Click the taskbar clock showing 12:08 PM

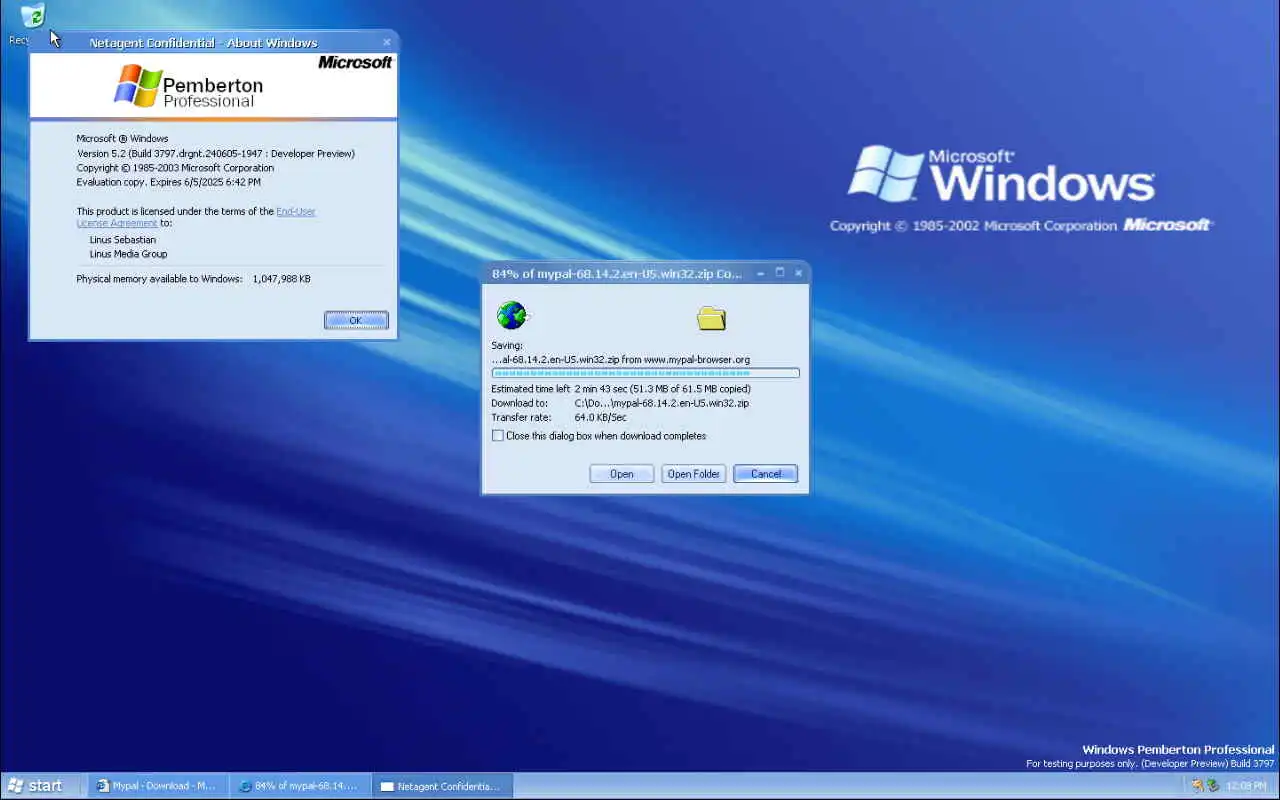1246,786
